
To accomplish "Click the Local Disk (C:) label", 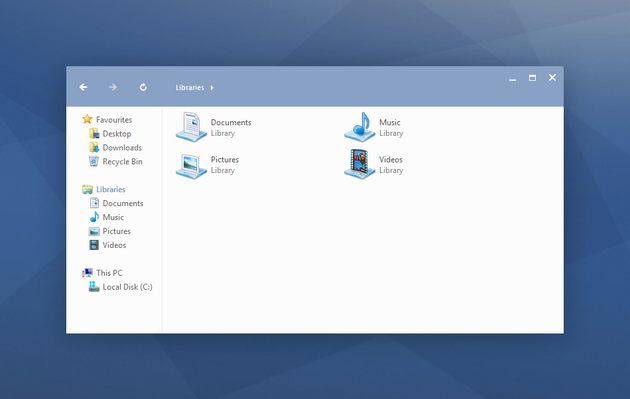I will coord(127,287).
